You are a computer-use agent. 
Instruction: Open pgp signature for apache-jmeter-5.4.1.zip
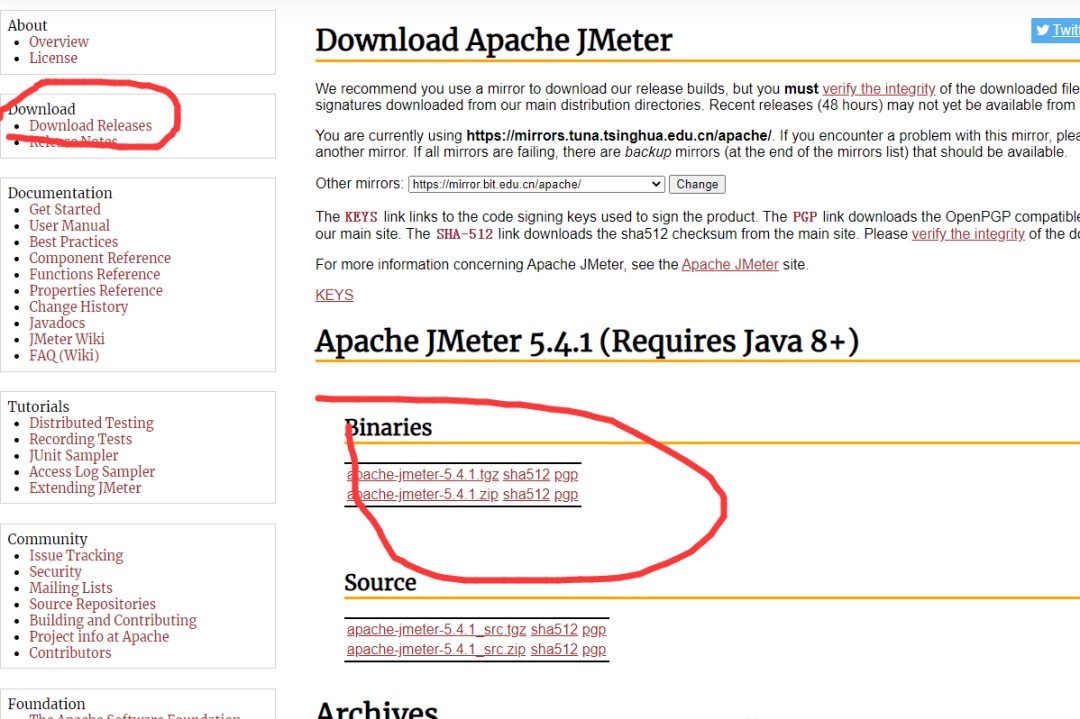click(x=566, y=495)
